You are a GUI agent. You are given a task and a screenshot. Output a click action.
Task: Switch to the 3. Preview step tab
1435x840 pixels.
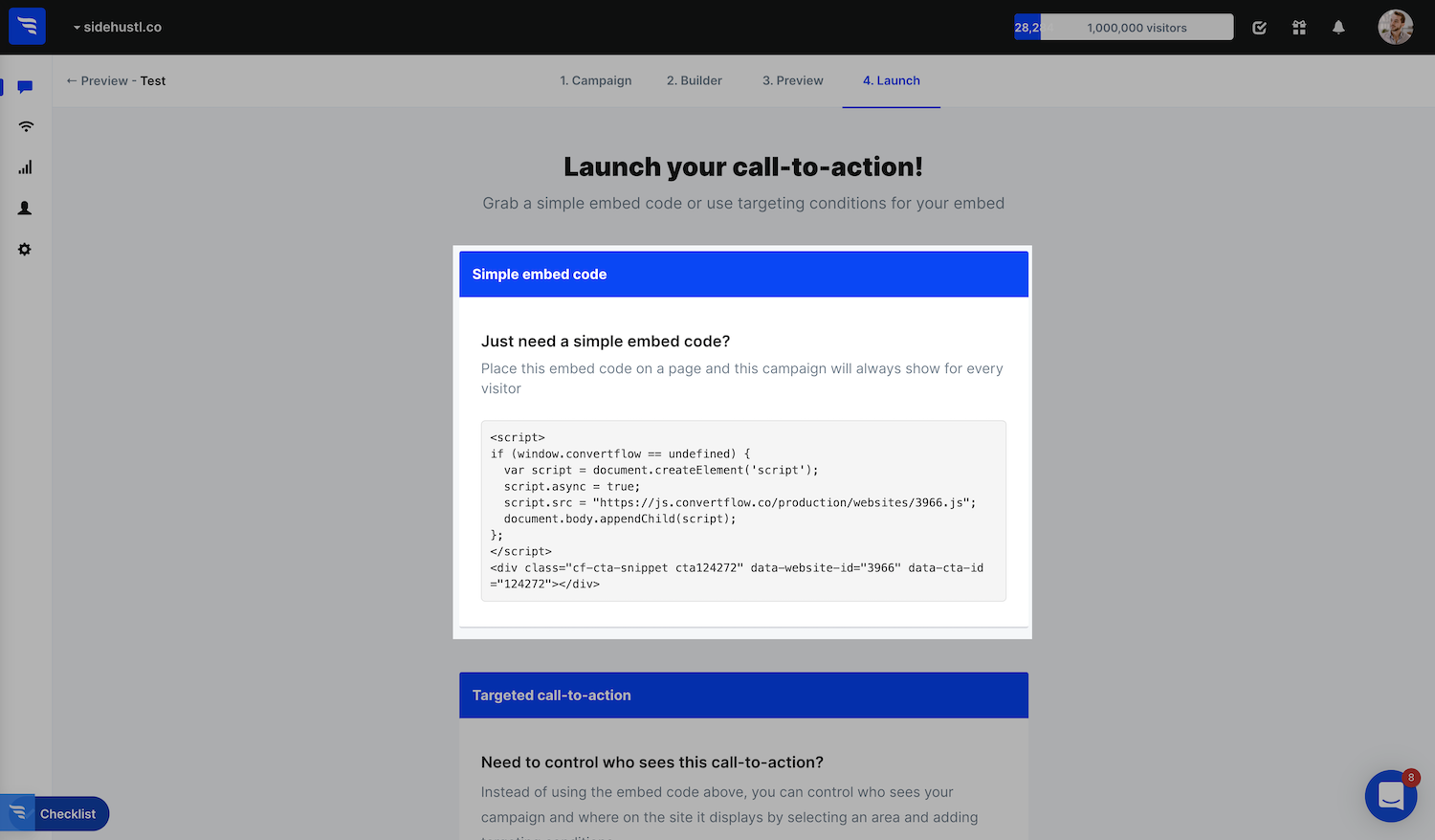point(793,81)
